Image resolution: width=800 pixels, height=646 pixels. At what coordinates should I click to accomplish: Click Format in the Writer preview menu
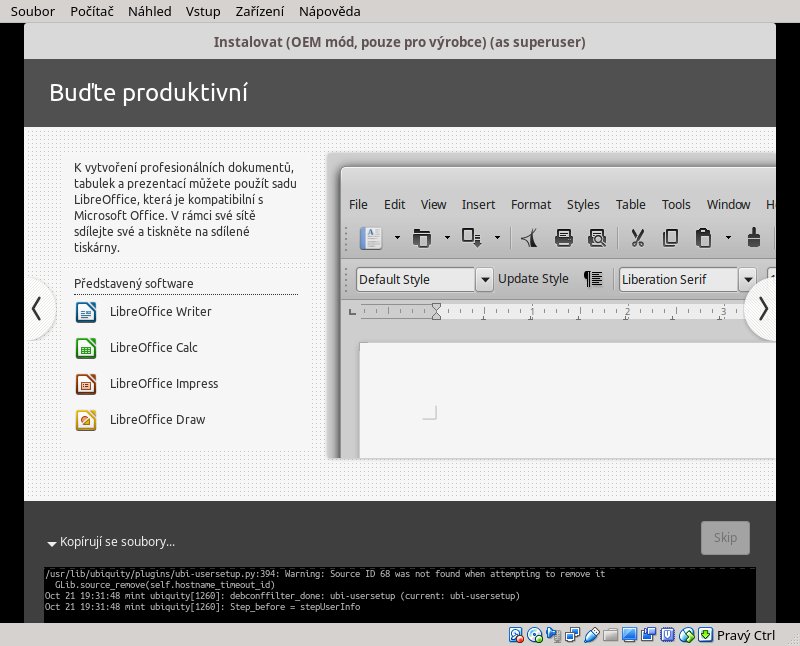tap(531, 205)
